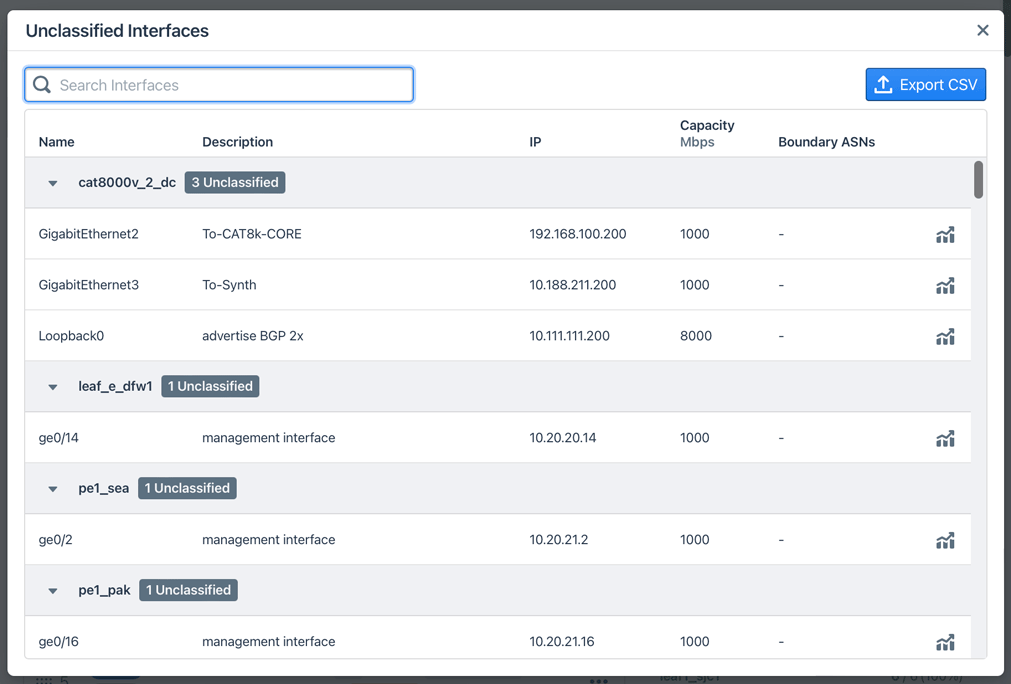1011x684 pixels.
Task: Click the 3 Unclassified badge on cat8000v_2_dc
Action: click(235, 182)
